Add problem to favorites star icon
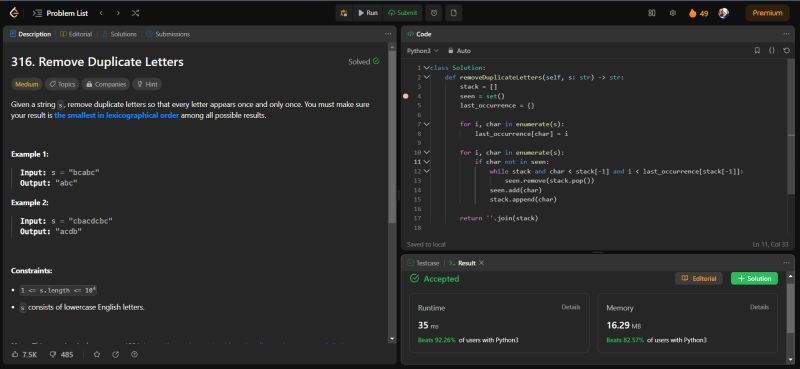800x369 pixels. (x=97, y=355)
